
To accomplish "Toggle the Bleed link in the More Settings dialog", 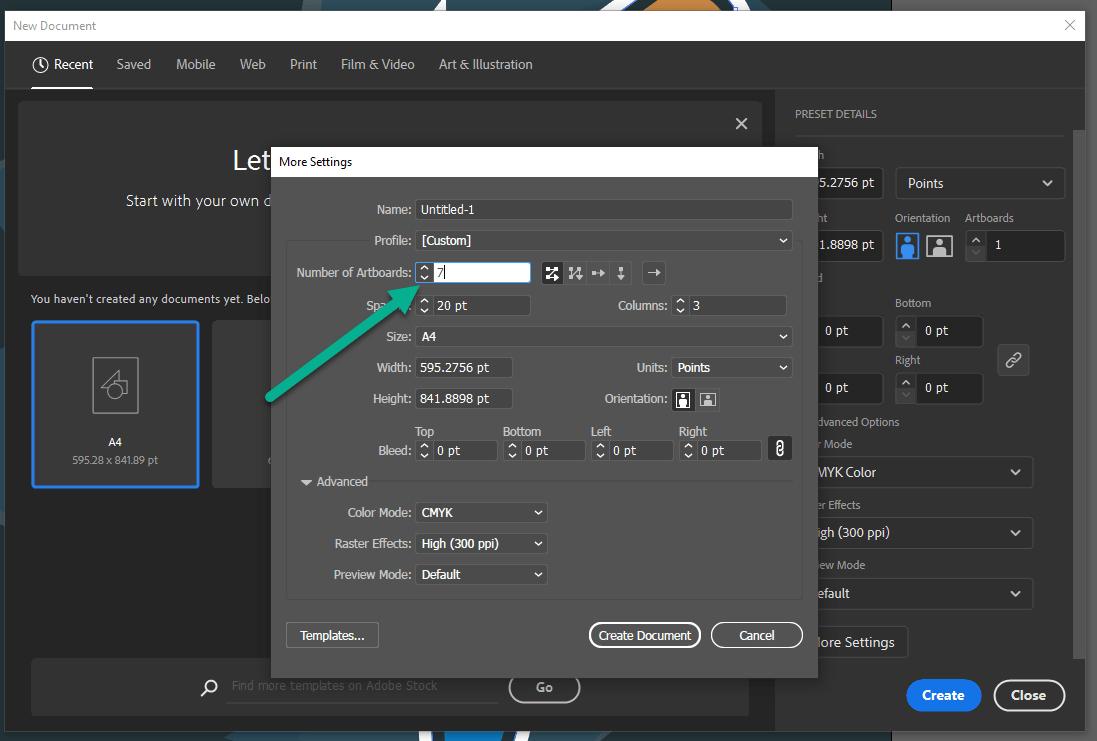I will tap(779, 448).
